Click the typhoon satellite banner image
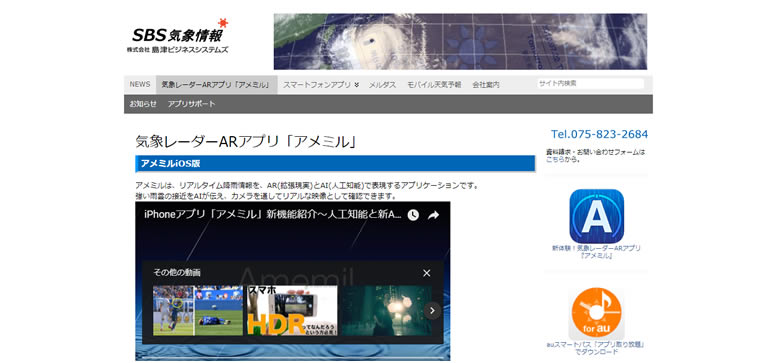The width and height of the screenshot is (779, 363). [x=460, y=41]
